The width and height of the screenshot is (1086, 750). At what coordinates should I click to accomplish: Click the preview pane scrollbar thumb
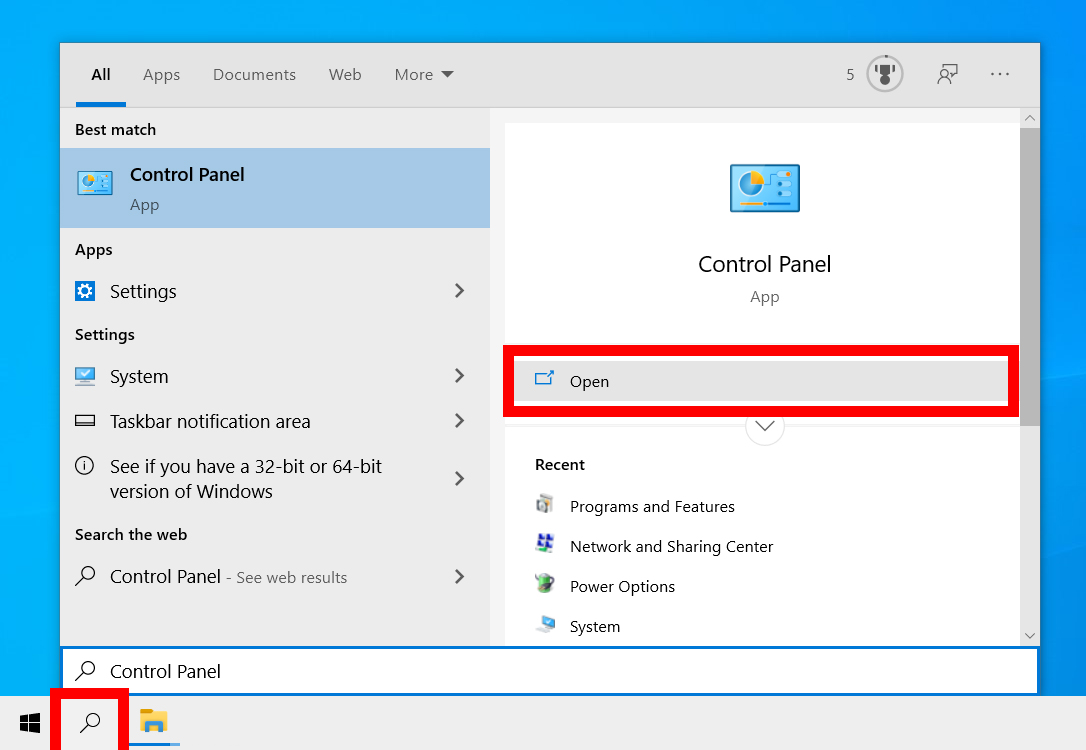coord(1030,277)
